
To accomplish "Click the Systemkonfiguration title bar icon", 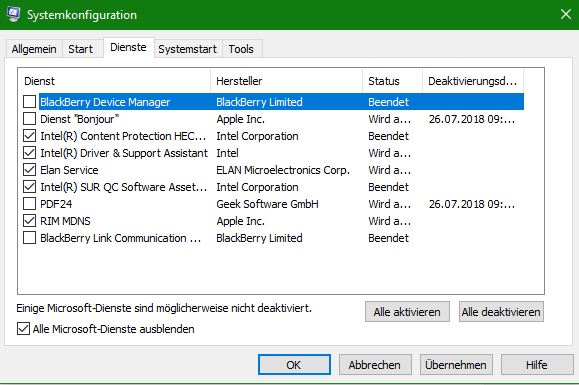I will 13,14.
